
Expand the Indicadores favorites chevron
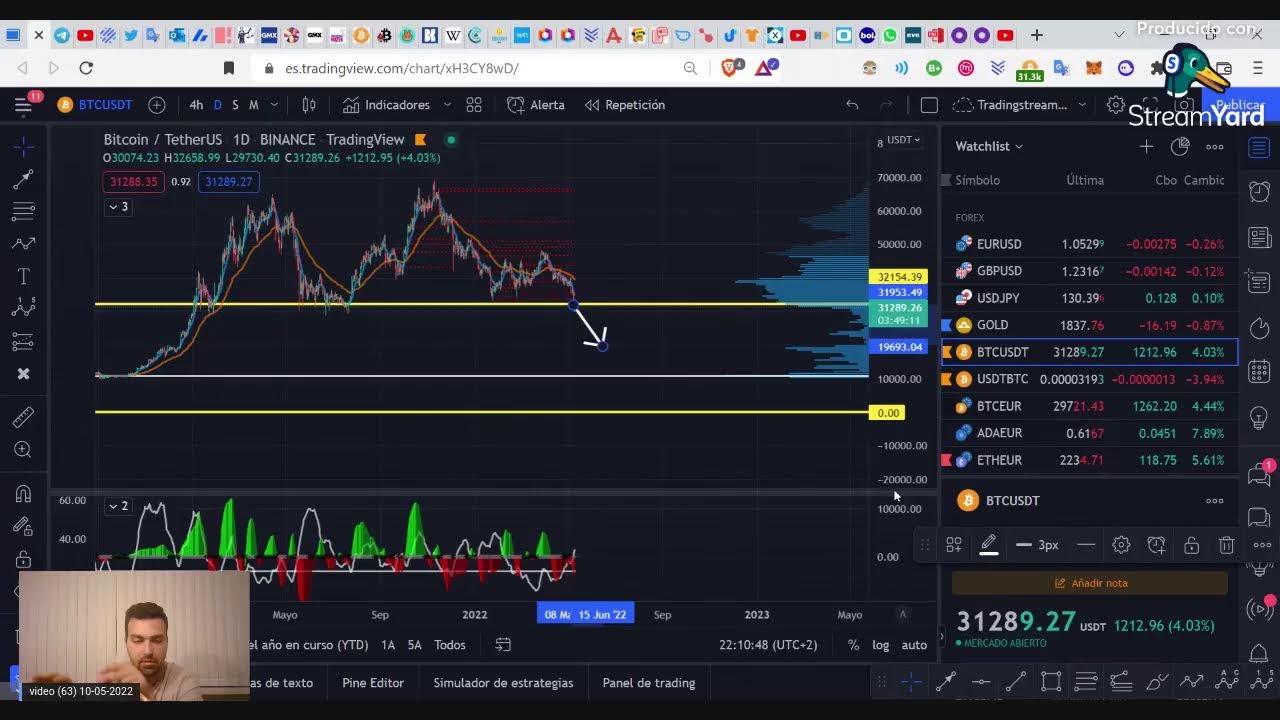point(447,104)
